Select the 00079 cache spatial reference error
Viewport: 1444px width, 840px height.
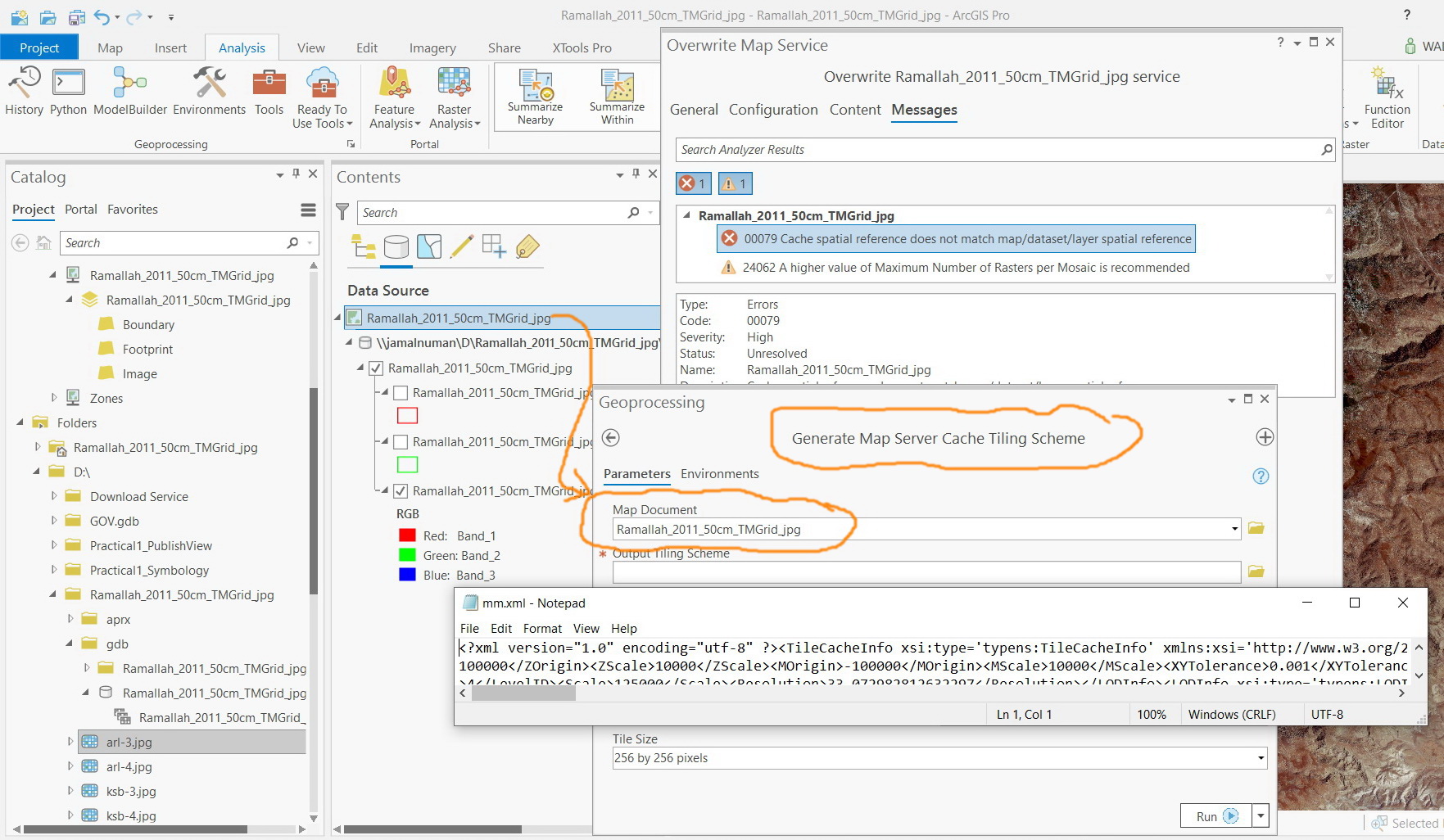(956, 239)
